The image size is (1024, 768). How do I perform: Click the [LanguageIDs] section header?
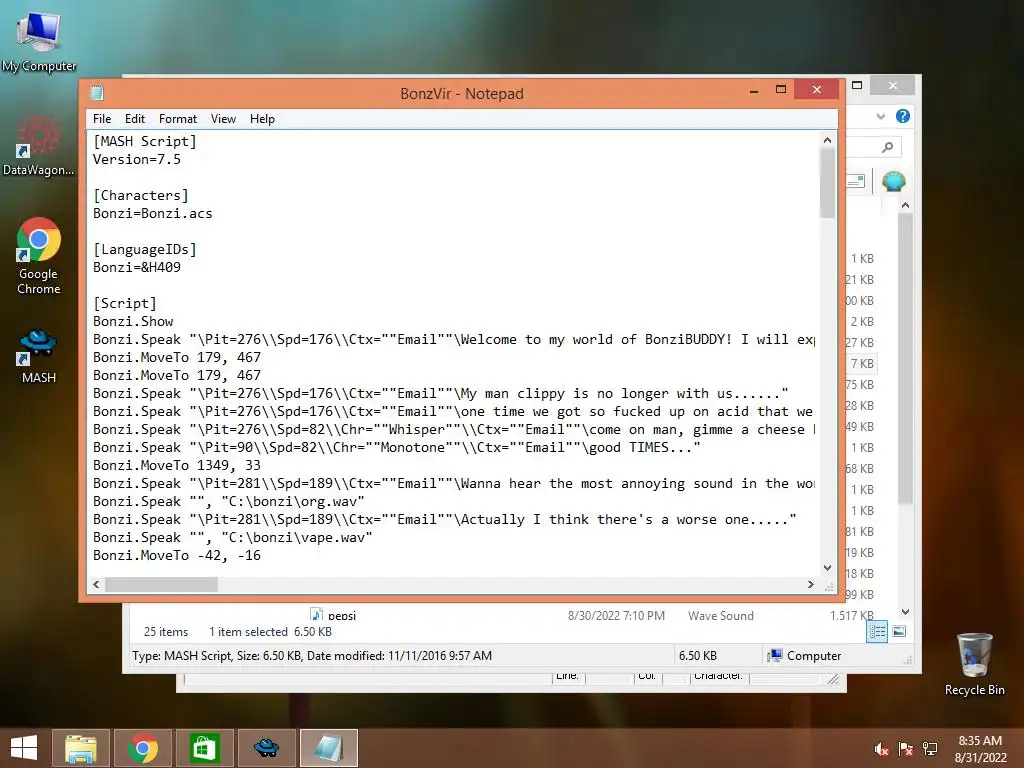pyautogui.click(x=144, y=249)
